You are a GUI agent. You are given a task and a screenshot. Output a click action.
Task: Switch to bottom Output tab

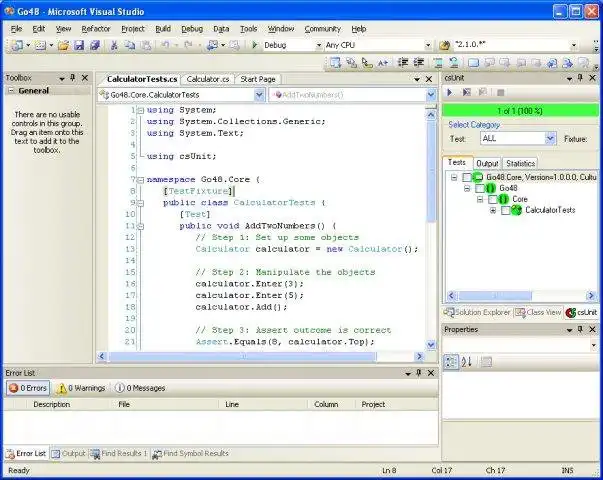(x=68, y=453)
